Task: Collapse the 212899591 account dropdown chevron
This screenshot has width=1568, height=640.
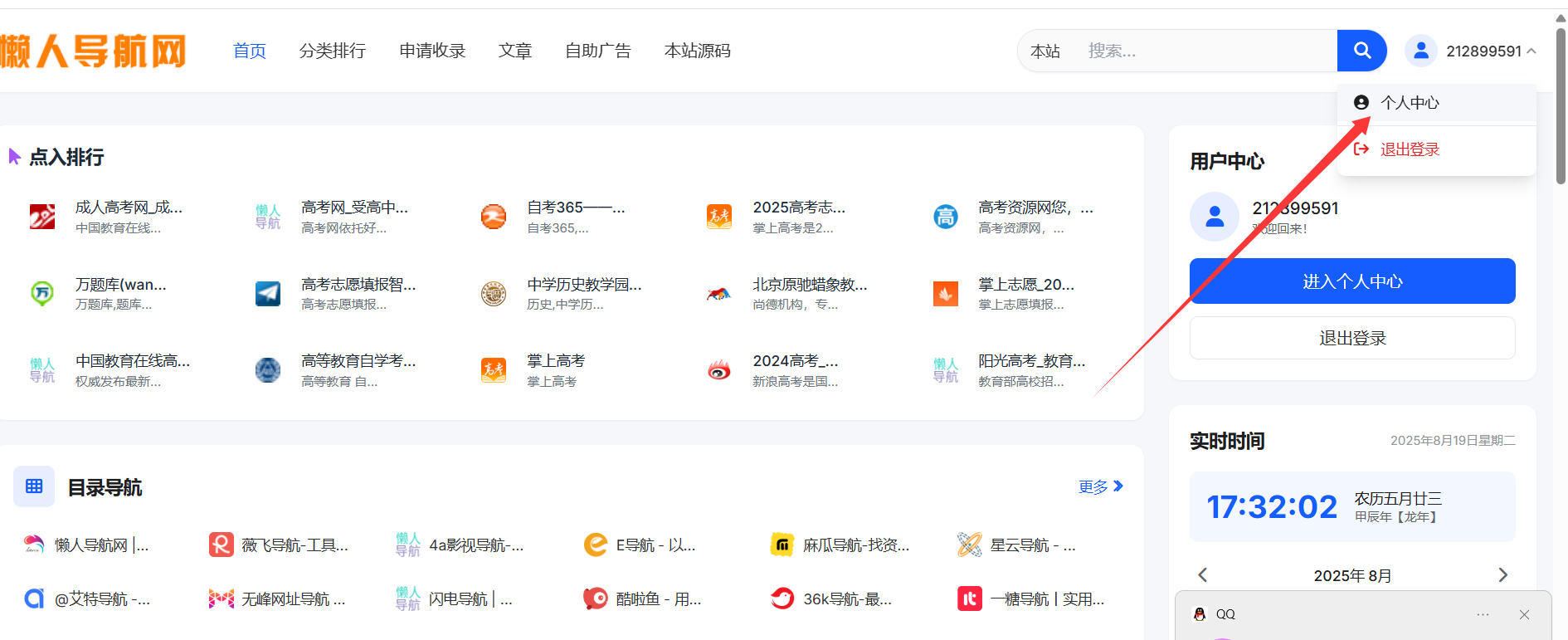Action: click(x=1531, y=51)
